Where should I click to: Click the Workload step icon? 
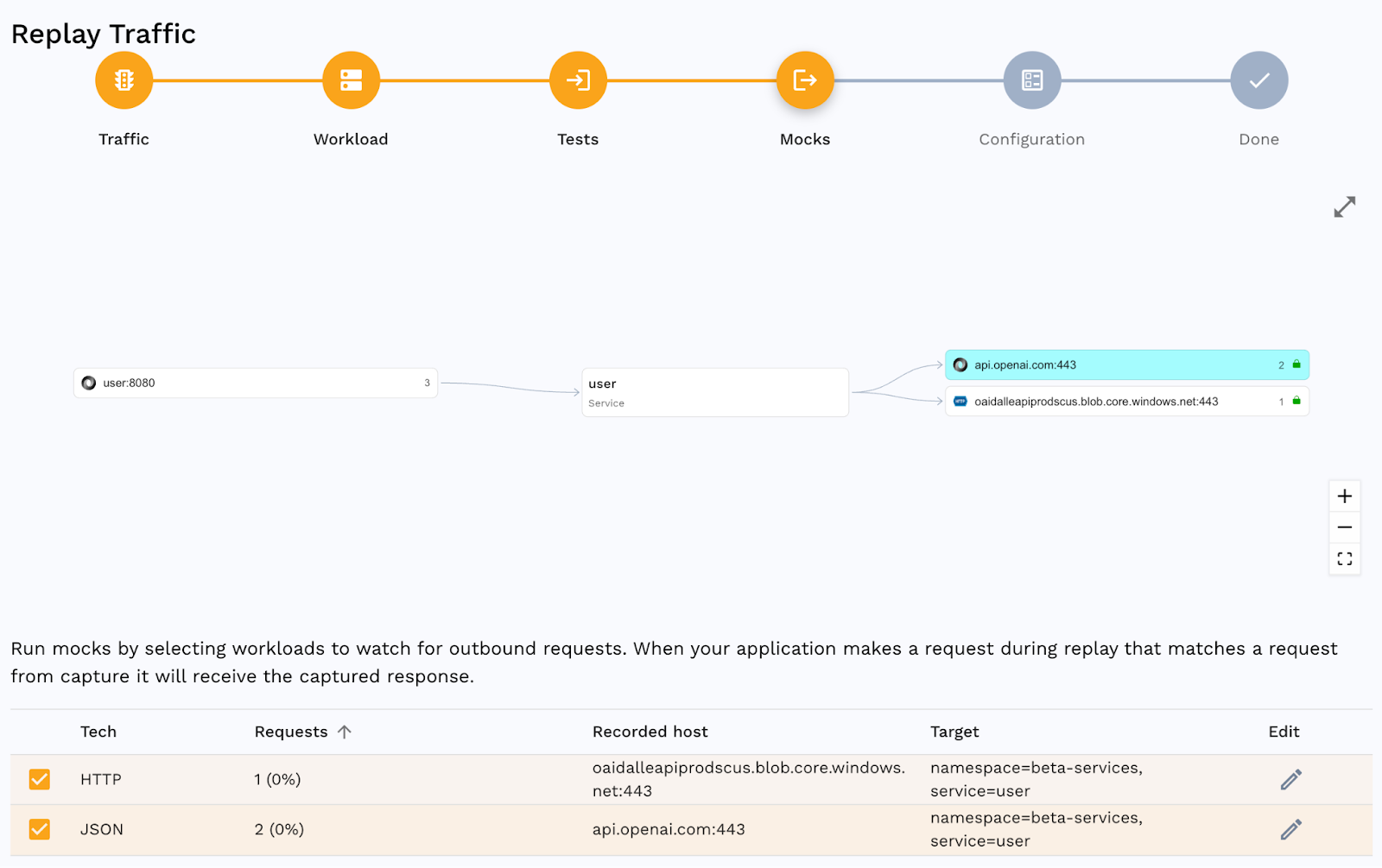click(x=351, y=80)
